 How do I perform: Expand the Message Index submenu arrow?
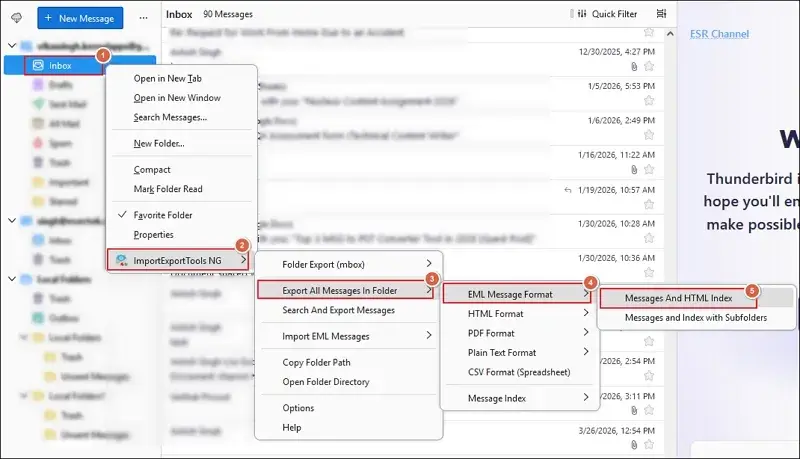(586, 397)
